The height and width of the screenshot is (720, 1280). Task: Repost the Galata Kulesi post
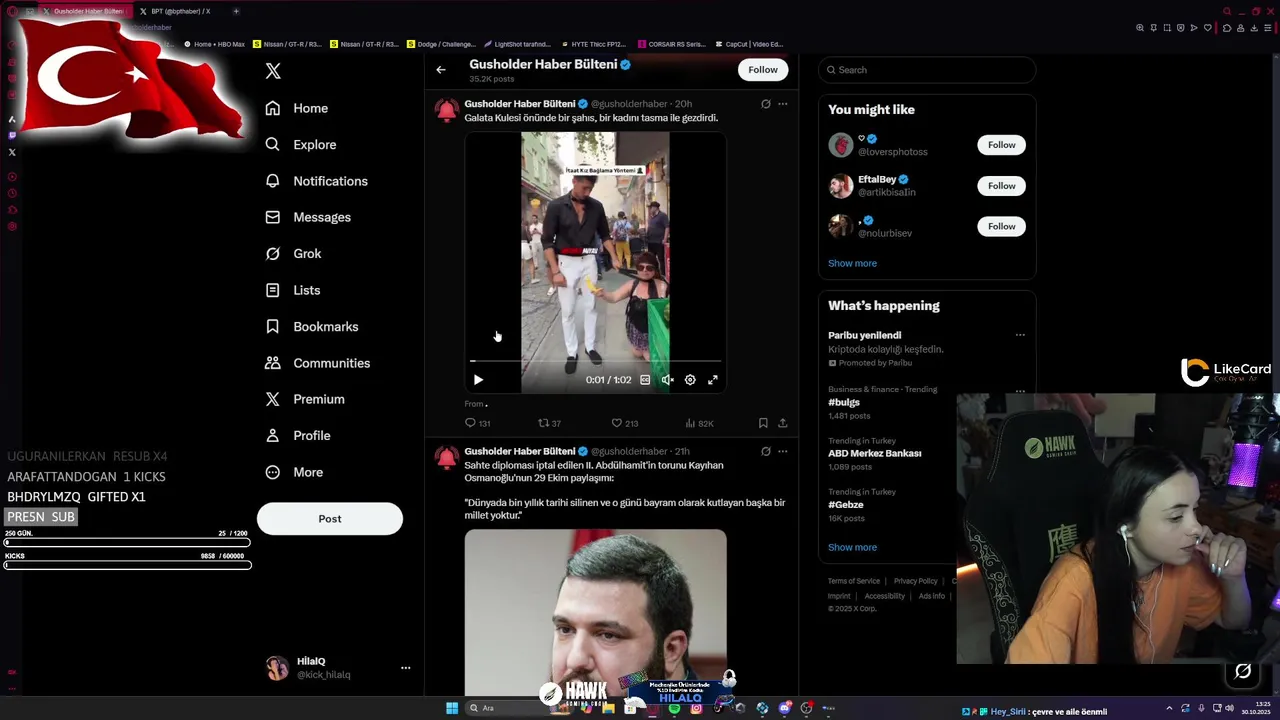click(x=550, y=423)
